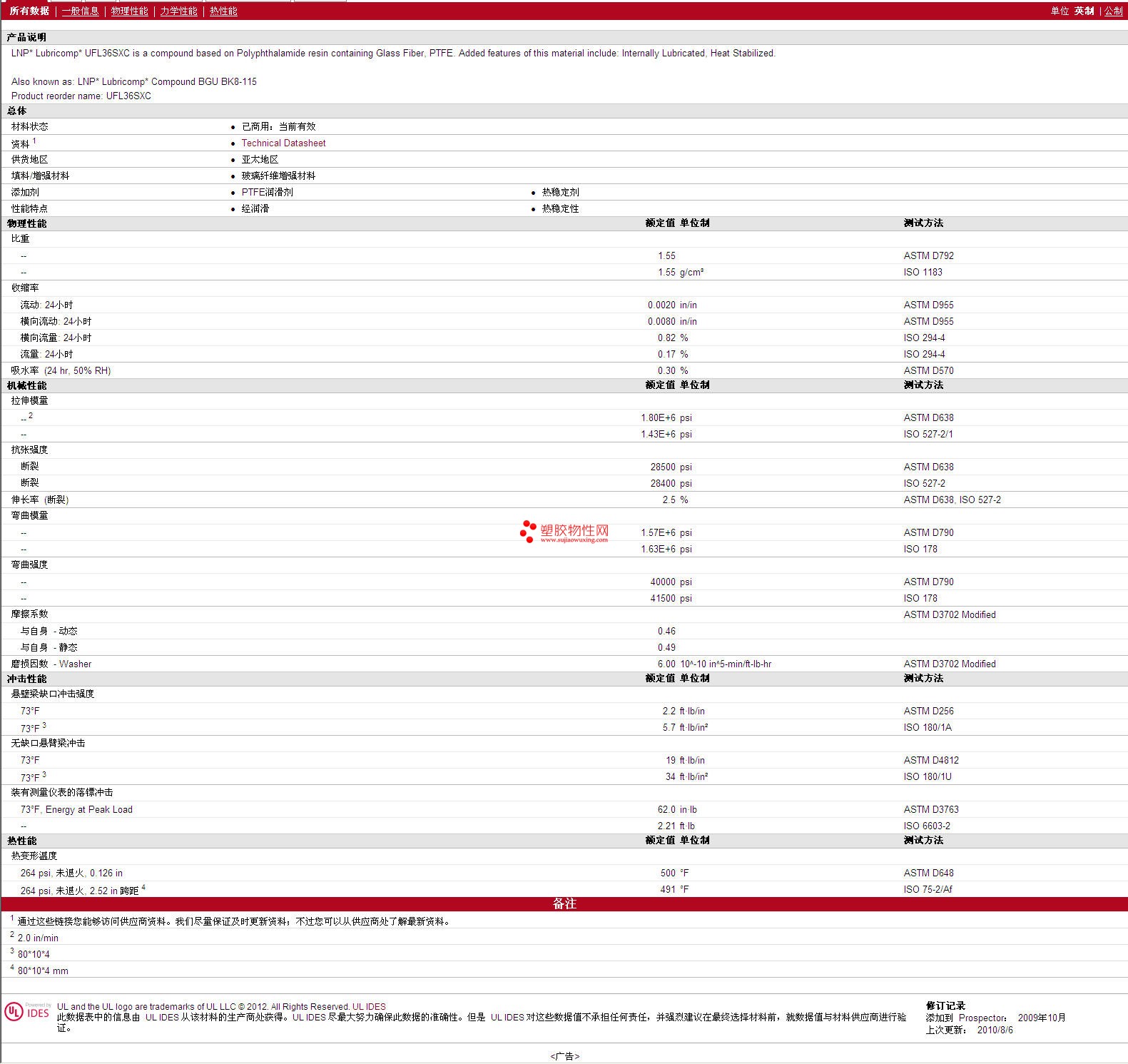The height and width of the screenshot is (1064, 1128).
Task: Select the 磨损因数 - Washer label
Action: click(x=51, y=664)
